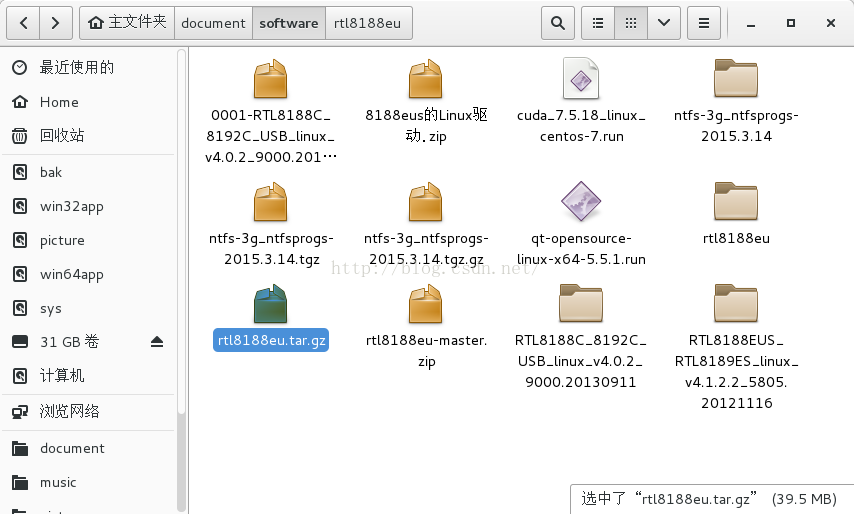854x514 pixels.
Task: Open view options dropdown arrow
Action: (663, 22)
